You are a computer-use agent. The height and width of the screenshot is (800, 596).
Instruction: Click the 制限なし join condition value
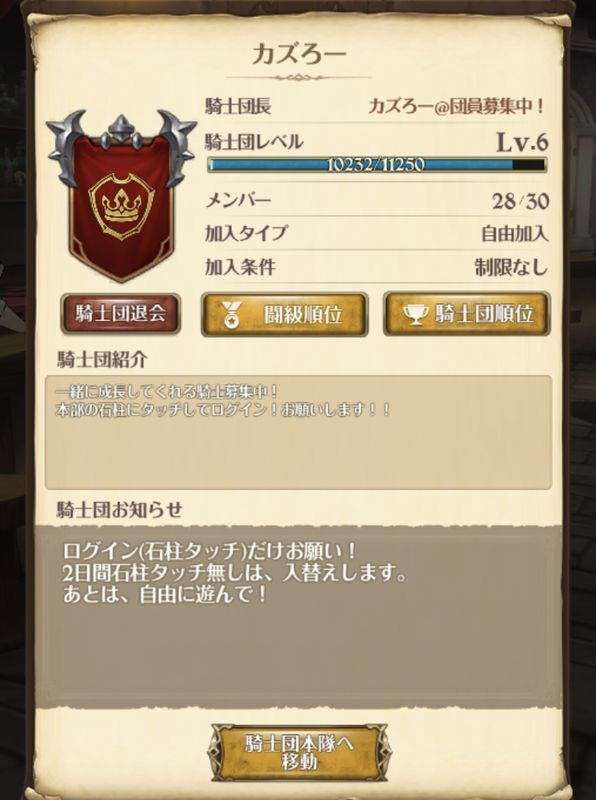[x=511, y=267]
